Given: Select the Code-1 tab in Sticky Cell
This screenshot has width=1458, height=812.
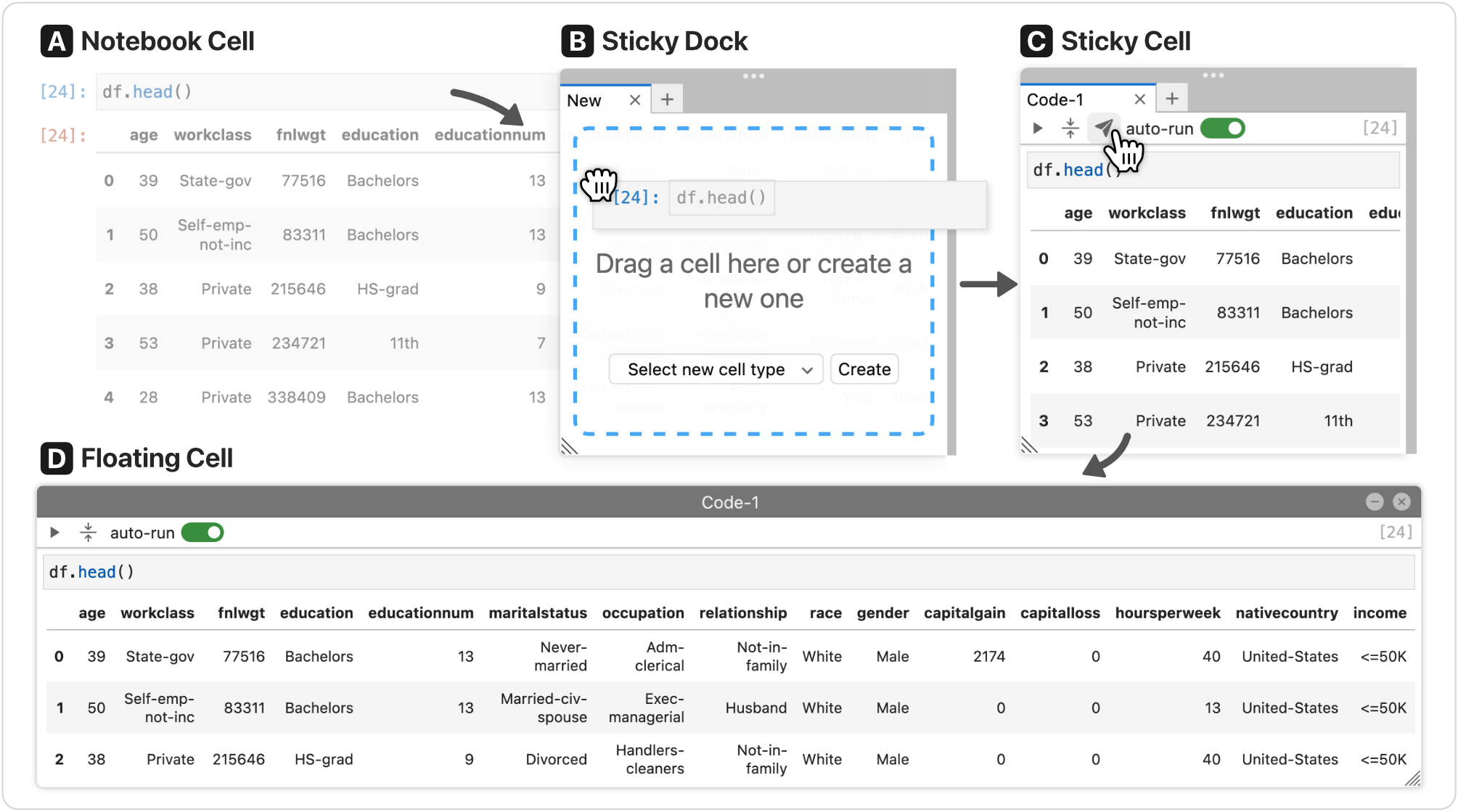Looking at the screenshot, I should [x=1056, y=99].
